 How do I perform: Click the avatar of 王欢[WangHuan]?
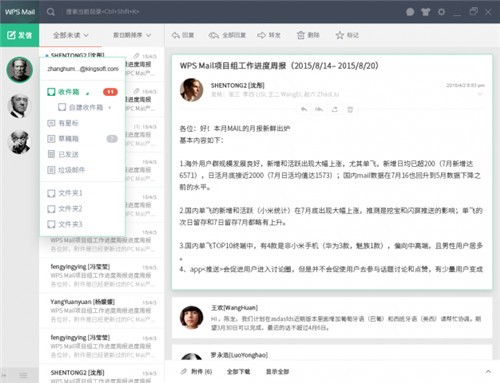(191, 318)
